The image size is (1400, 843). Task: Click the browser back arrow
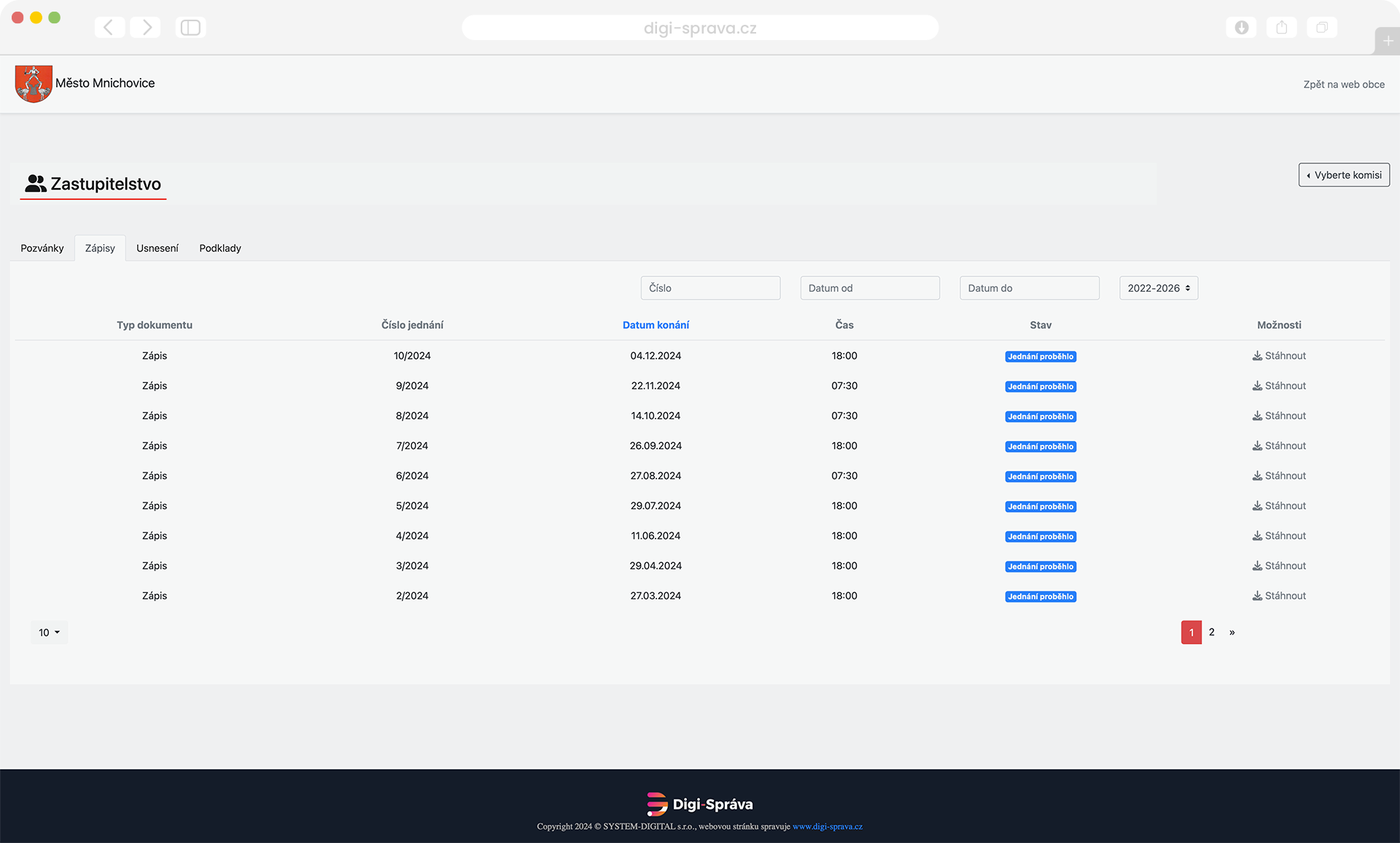109,28
